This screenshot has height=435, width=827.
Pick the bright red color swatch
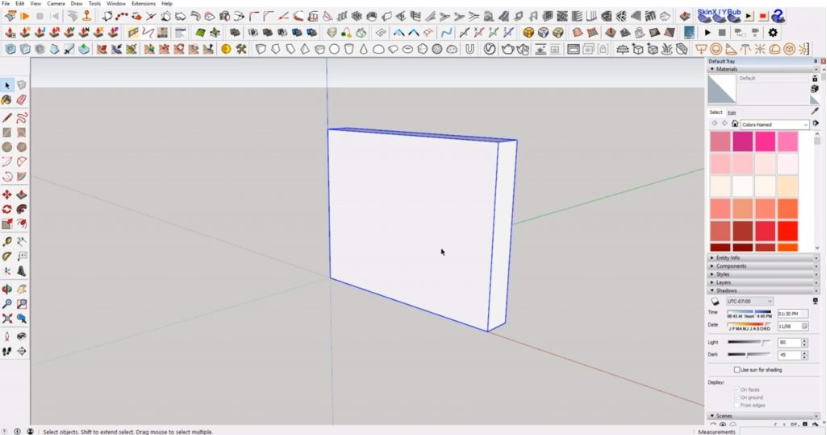[x=787, y=231]
